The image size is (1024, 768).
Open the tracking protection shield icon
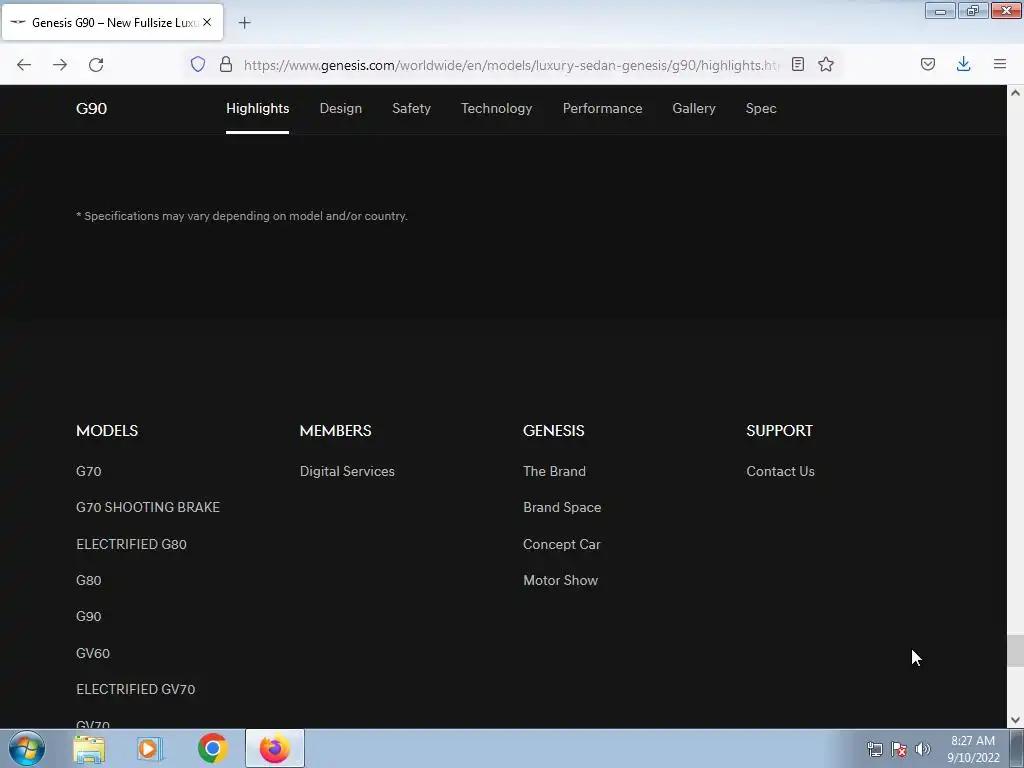point(198,64)
